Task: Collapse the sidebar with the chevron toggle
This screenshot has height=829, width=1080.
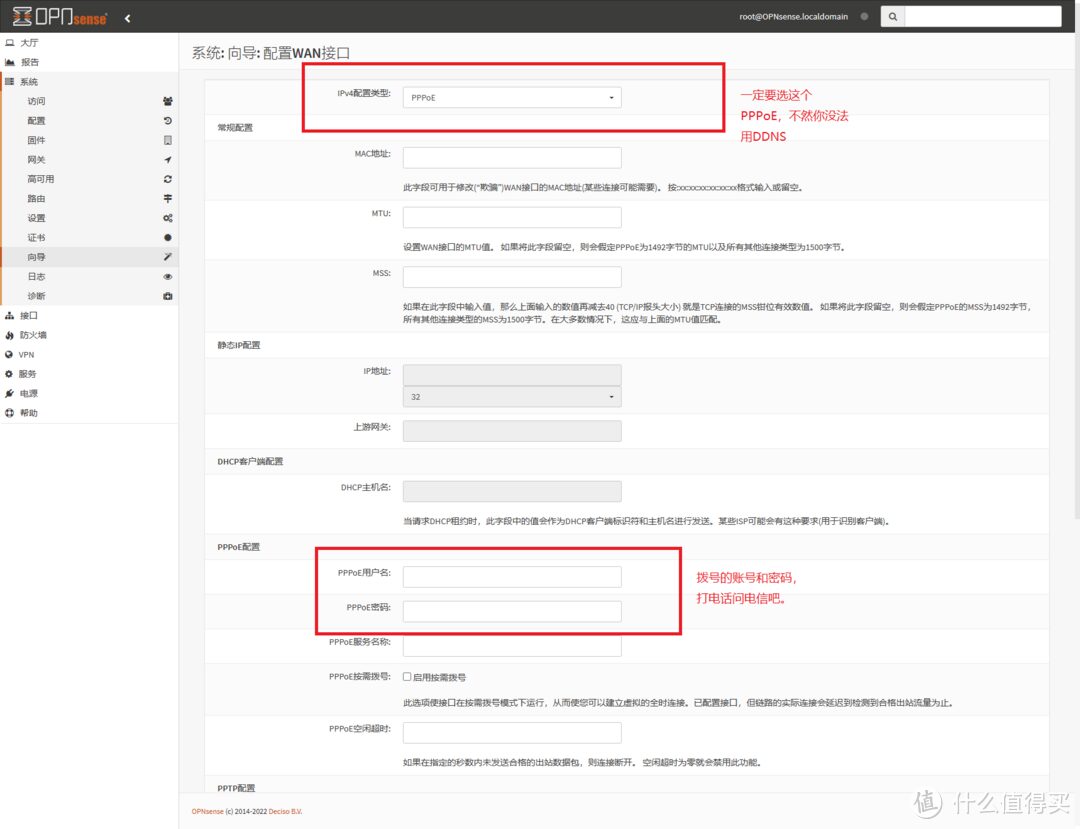Action: click(x=127, y=18)
